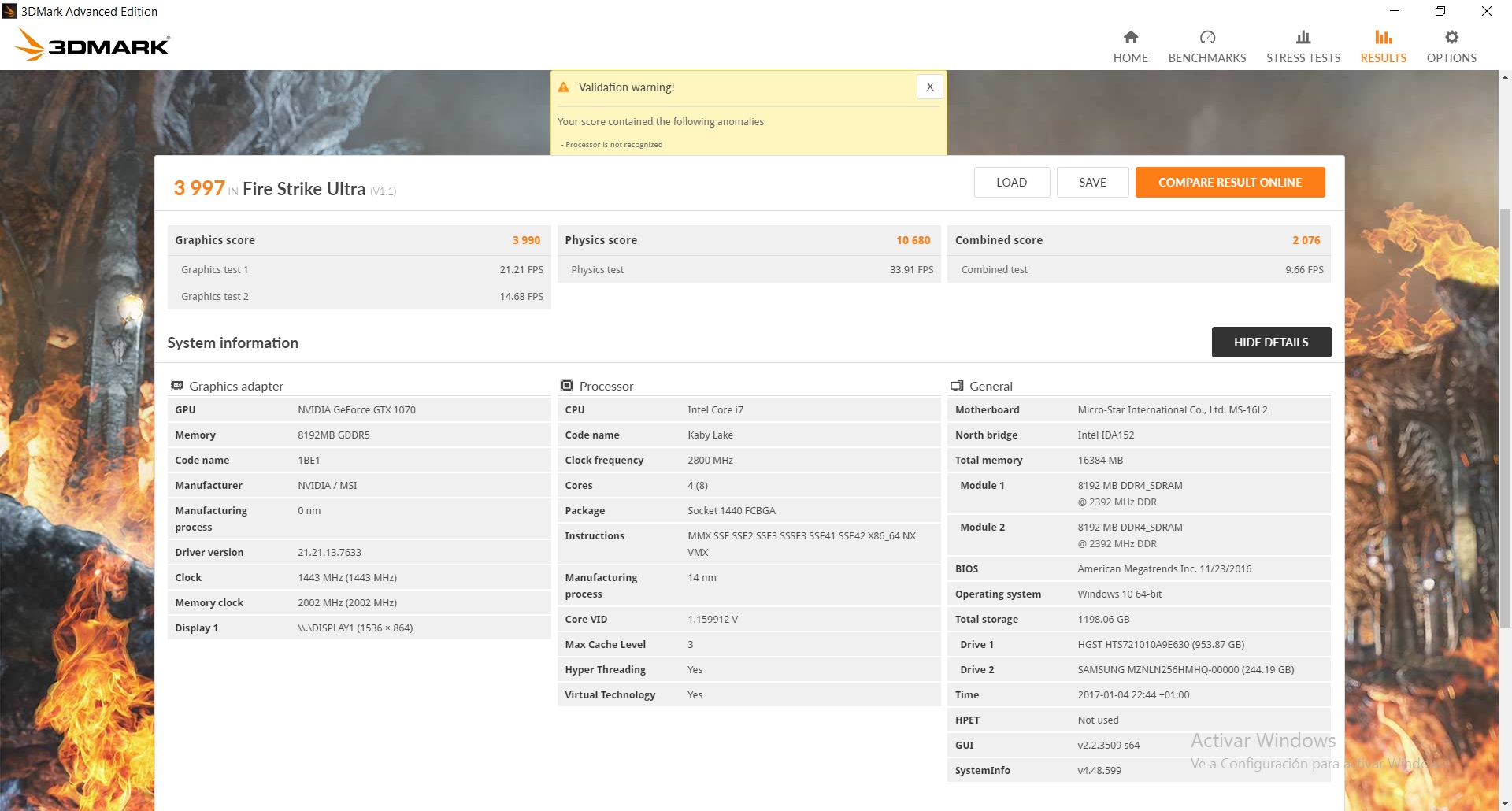Click the Time 2017-01-04 value
The image size is (1512, 811).
(1133, 694)
